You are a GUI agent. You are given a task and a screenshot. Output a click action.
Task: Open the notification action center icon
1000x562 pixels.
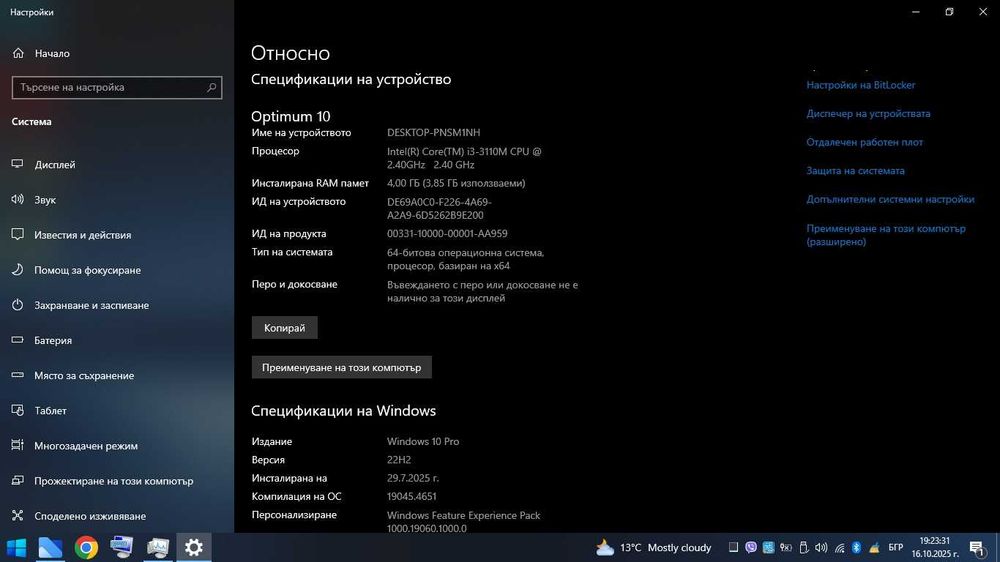[977, 547]
